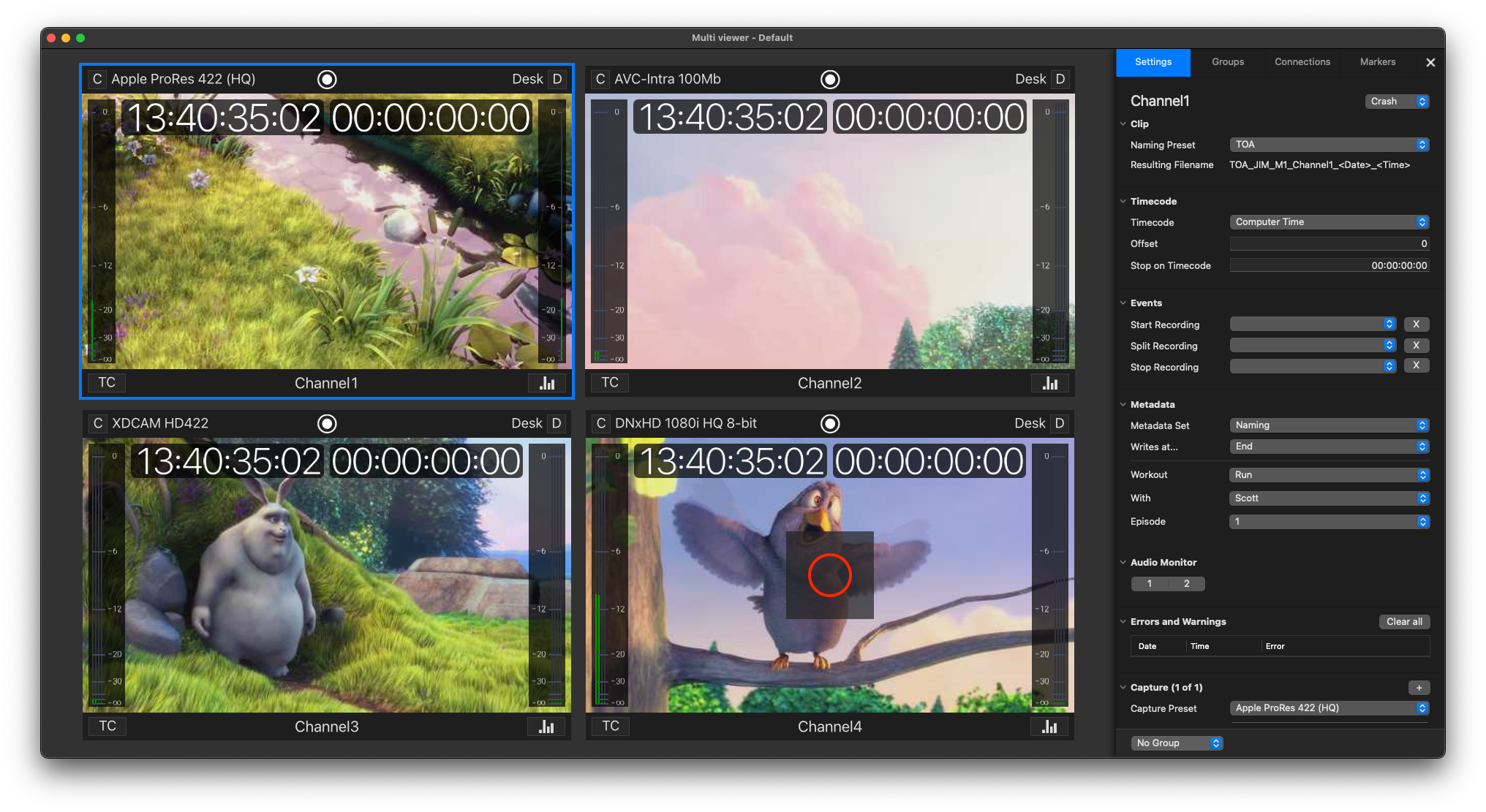Open the No Group dropdown
Viewport: 1486px width, 812px height.
pos(1176,743)
